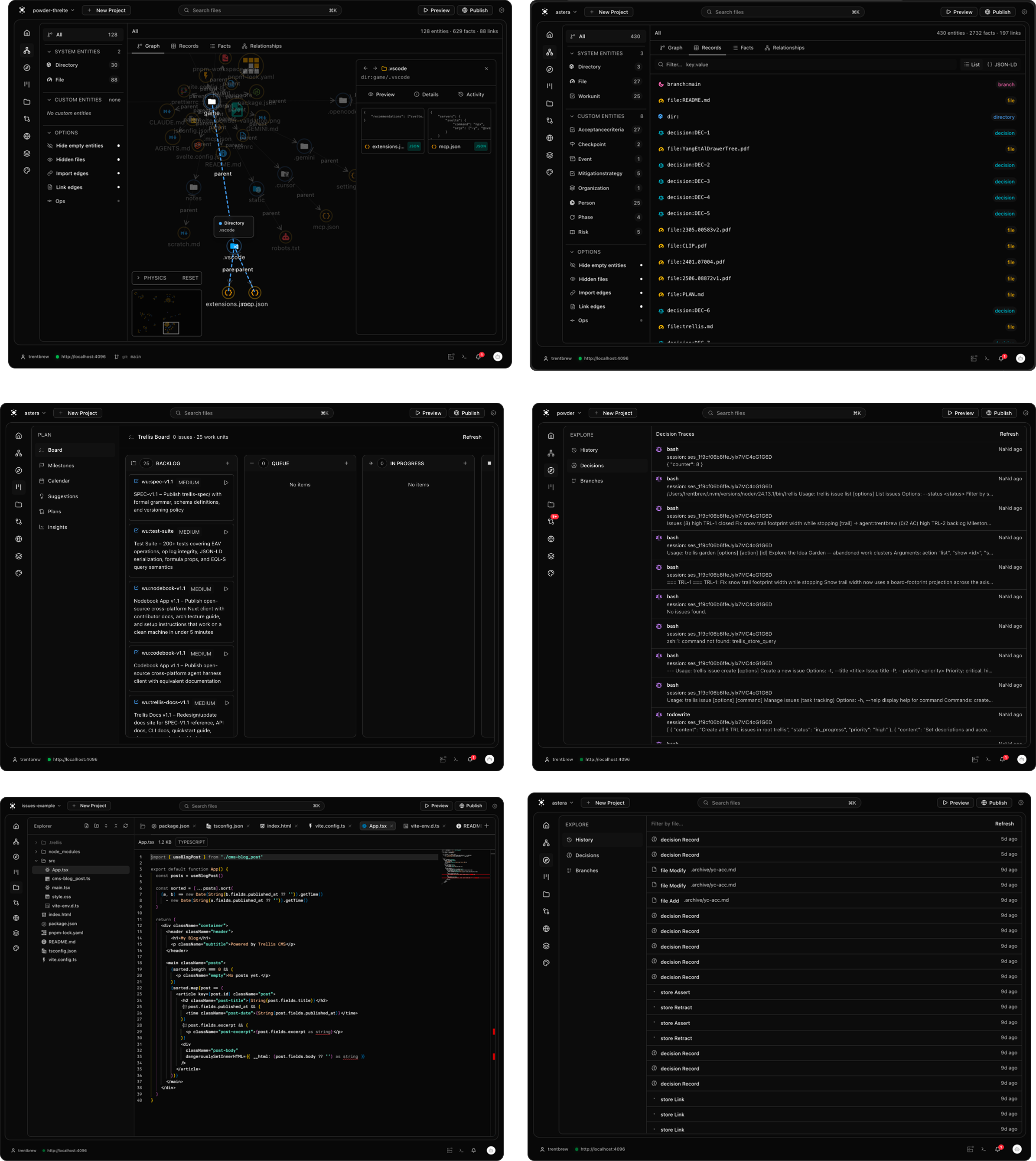Click Refresh in astera History window

tap(1004, 824)
